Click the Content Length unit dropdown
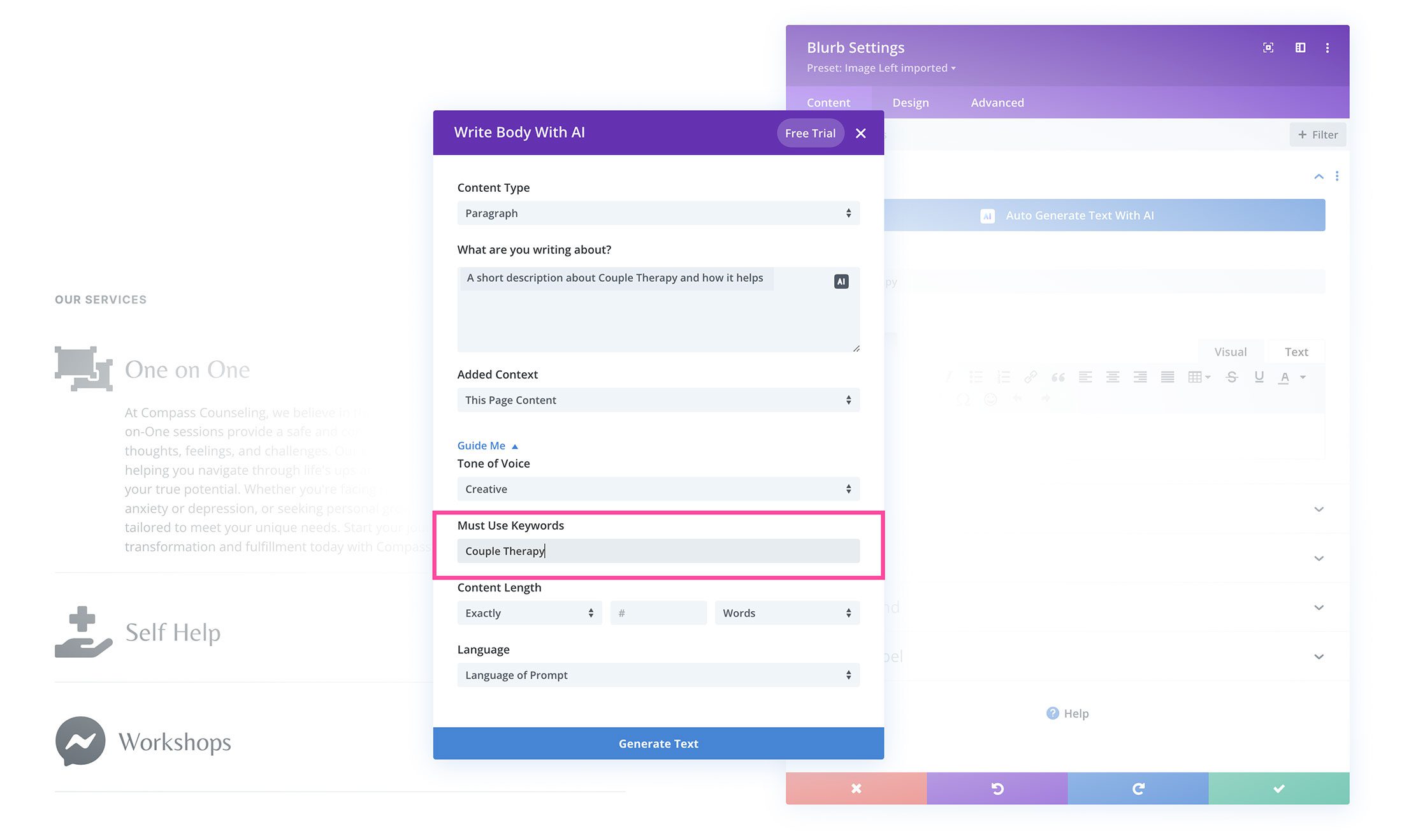The width and height of the screenshot is (1402, 840). 787,612
